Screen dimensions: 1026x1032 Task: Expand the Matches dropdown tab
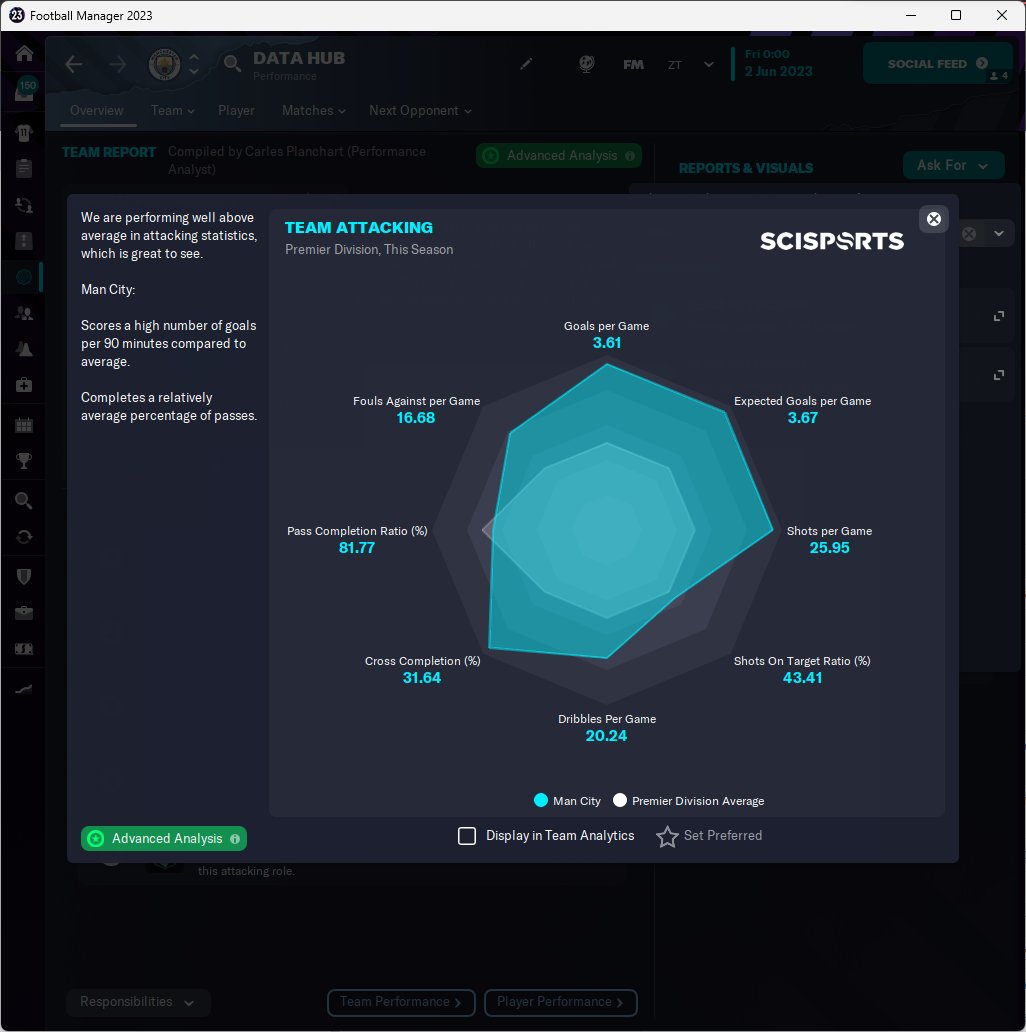[x=314, y=111]
